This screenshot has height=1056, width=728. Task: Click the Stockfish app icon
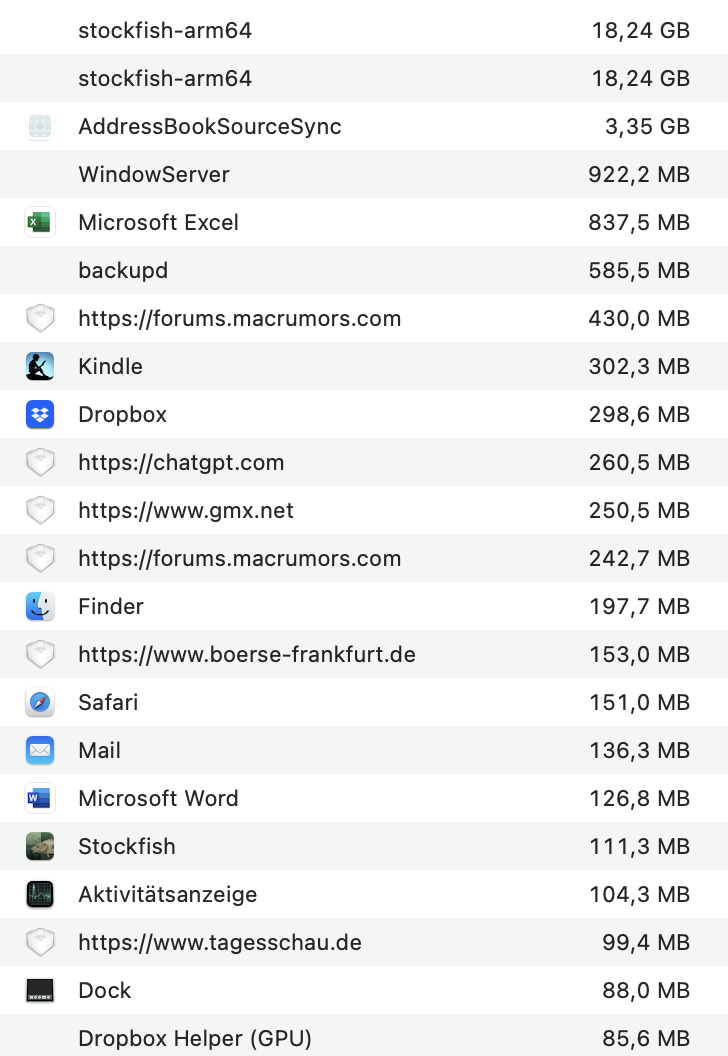coord(40,846)
